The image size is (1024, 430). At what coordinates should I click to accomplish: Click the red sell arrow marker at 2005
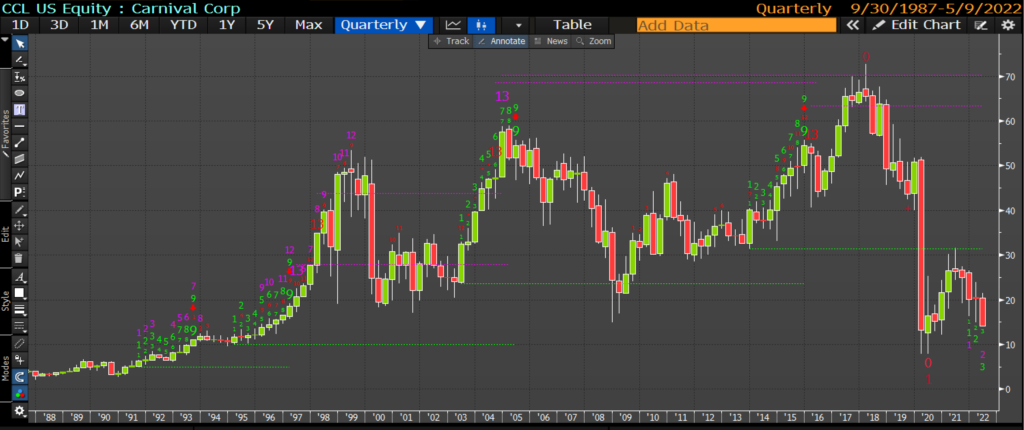pos(516,117)
